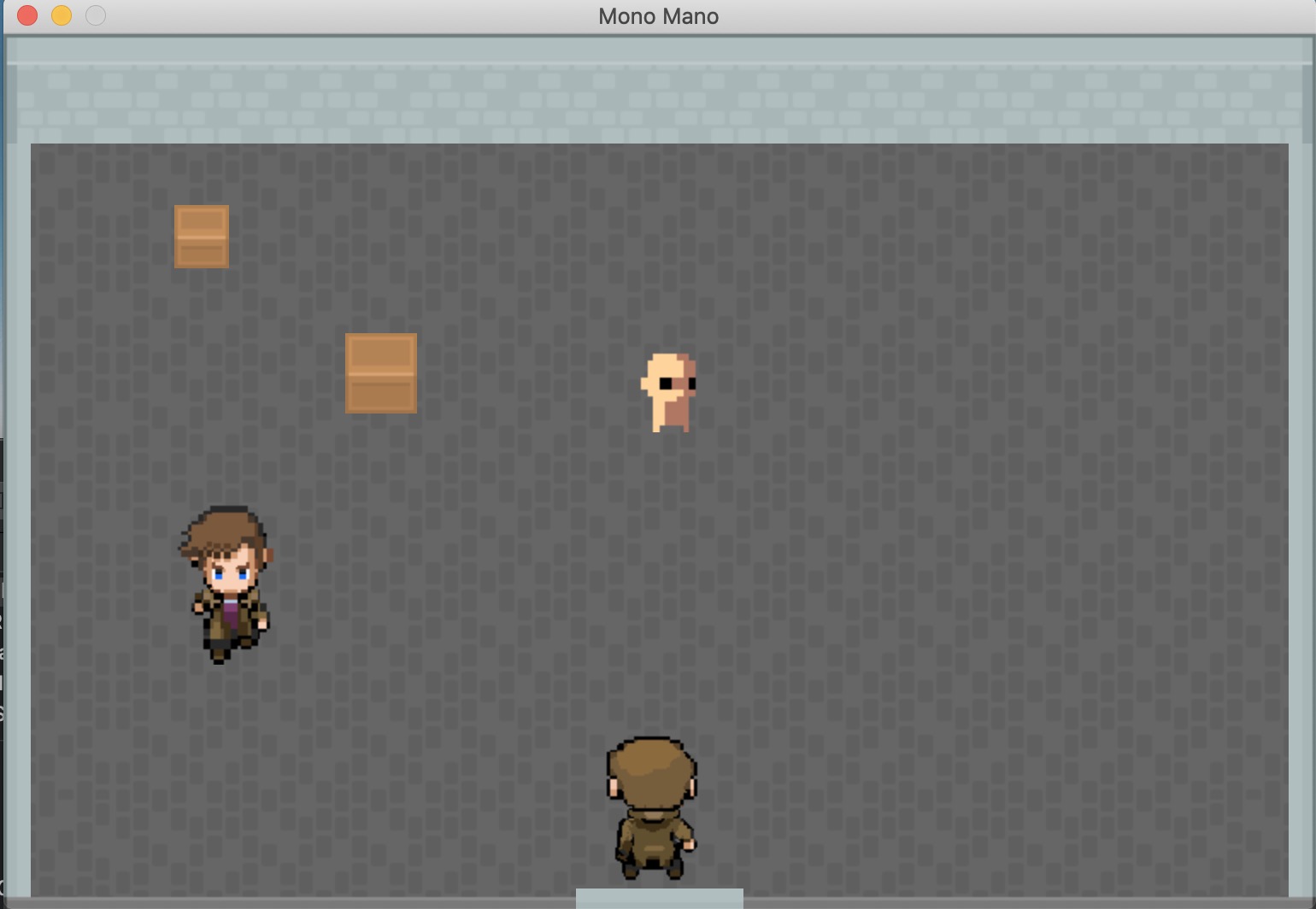The height and width of the screenshot is (909, 1316).
Task: Select the larger wooden crate
Action: pyautogui.click(x=381, y=373)
